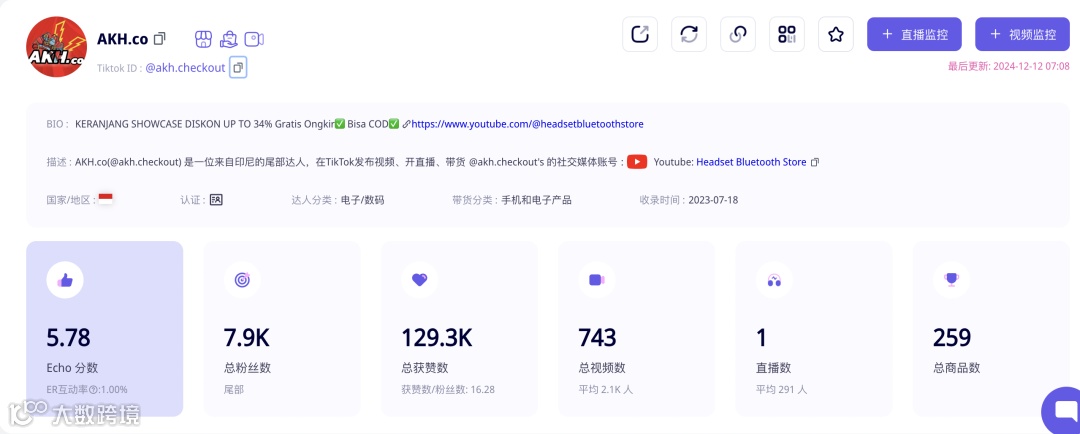Open profile in external window icon
Screen dimensions: 1080x434
(x=640, y=34)
